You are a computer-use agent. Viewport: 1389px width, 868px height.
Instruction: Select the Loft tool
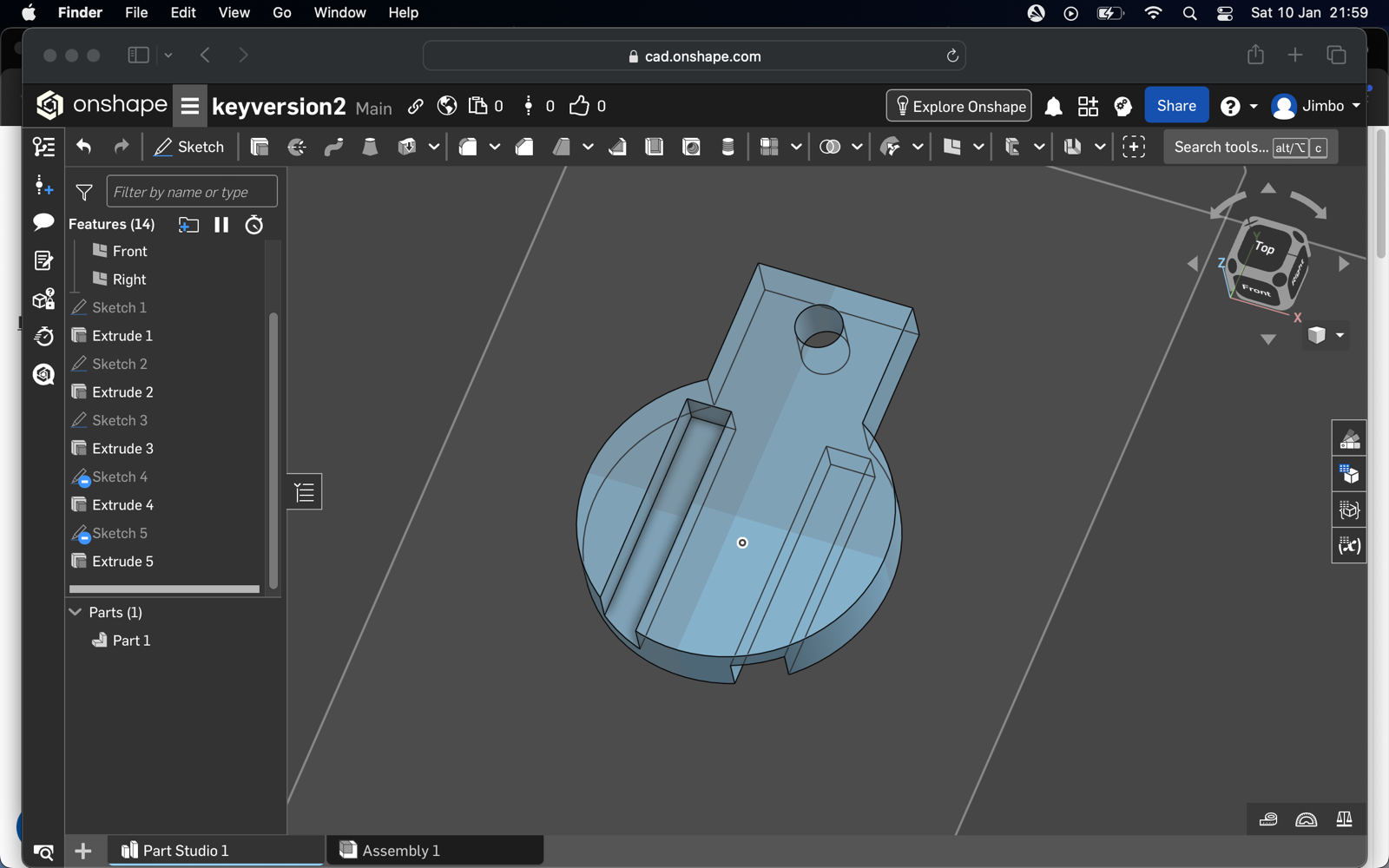pos(370,147)
